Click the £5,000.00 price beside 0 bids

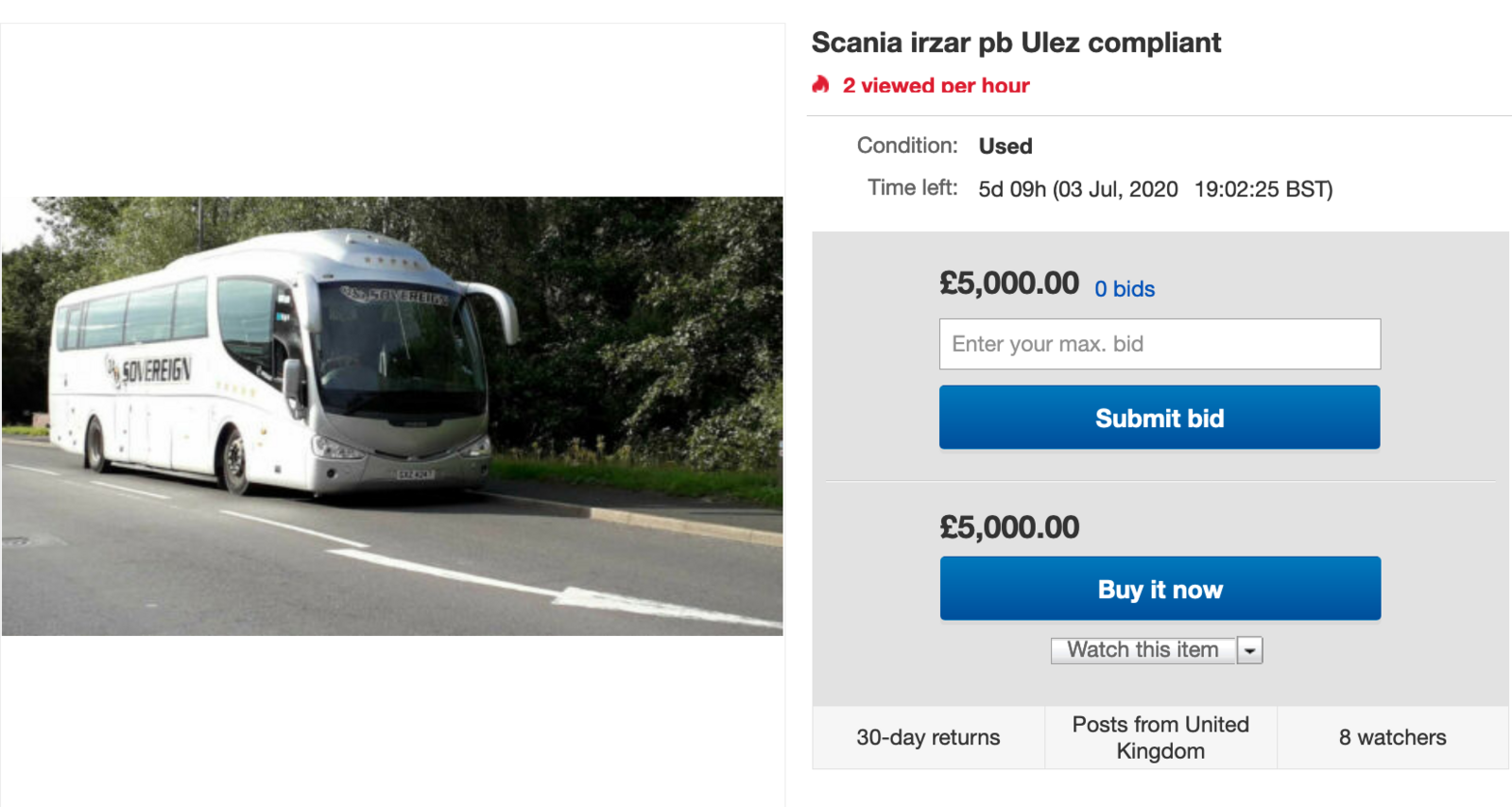tap(1008, 283)
